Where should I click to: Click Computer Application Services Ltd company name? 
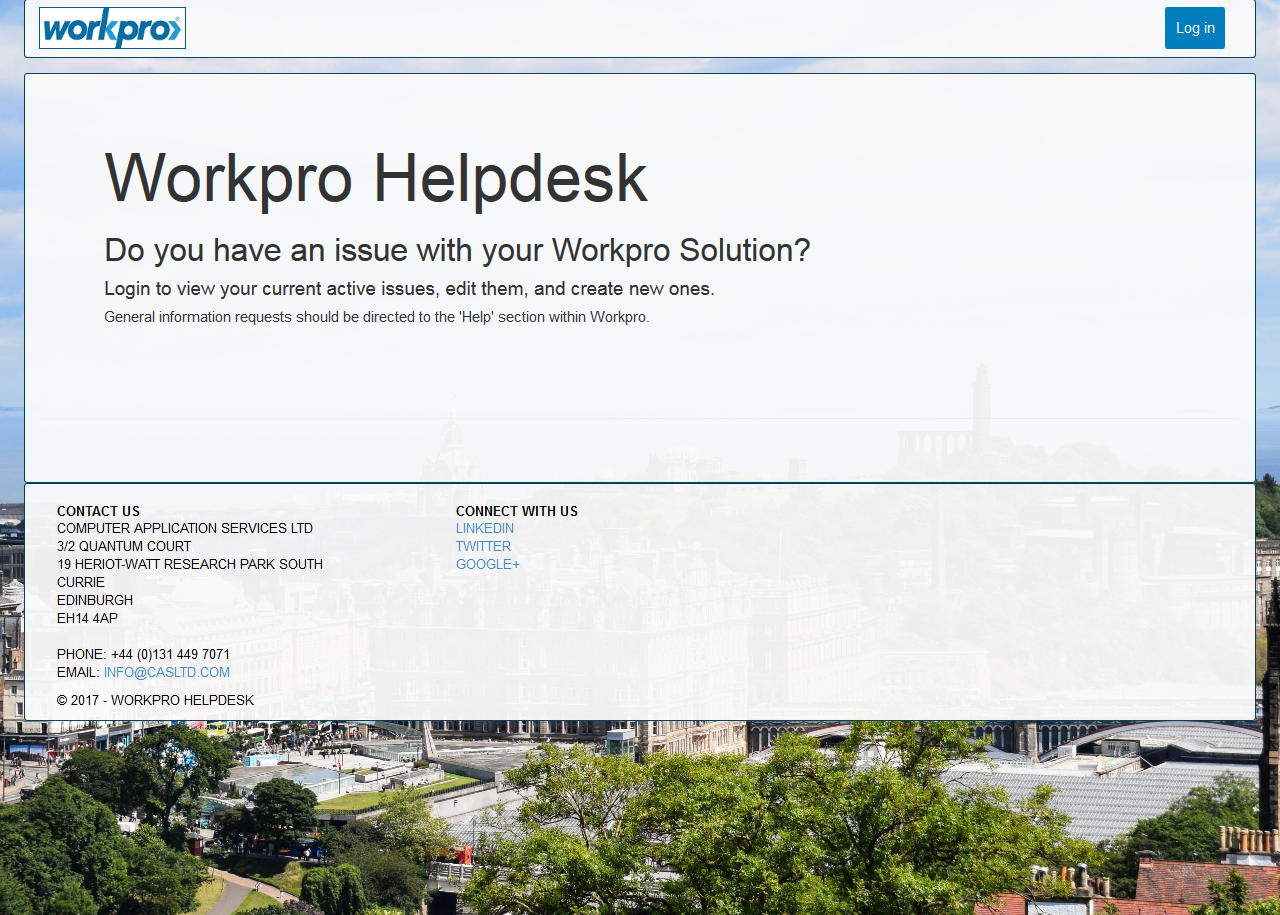click(x=184, y=528)
